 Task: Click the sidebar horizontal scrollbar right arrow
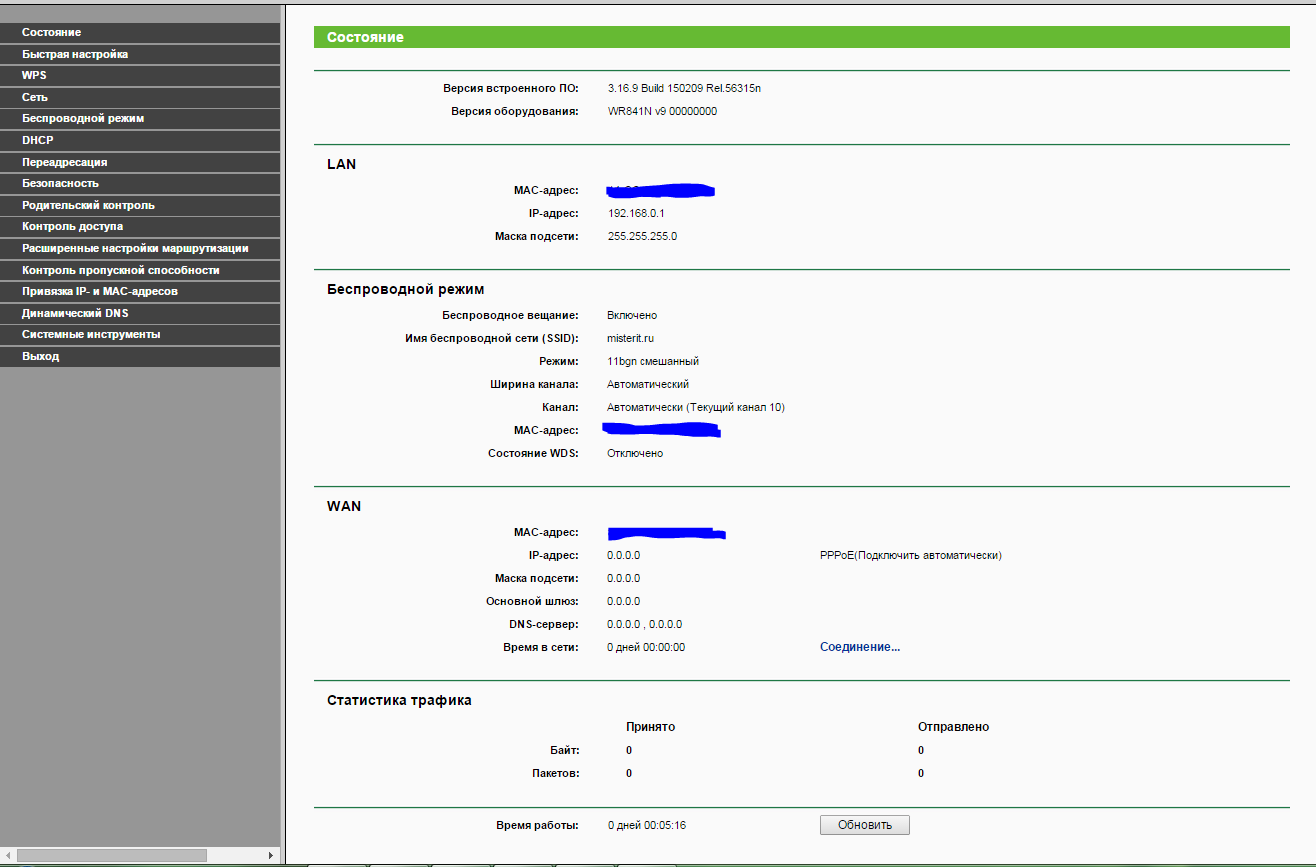271,856
